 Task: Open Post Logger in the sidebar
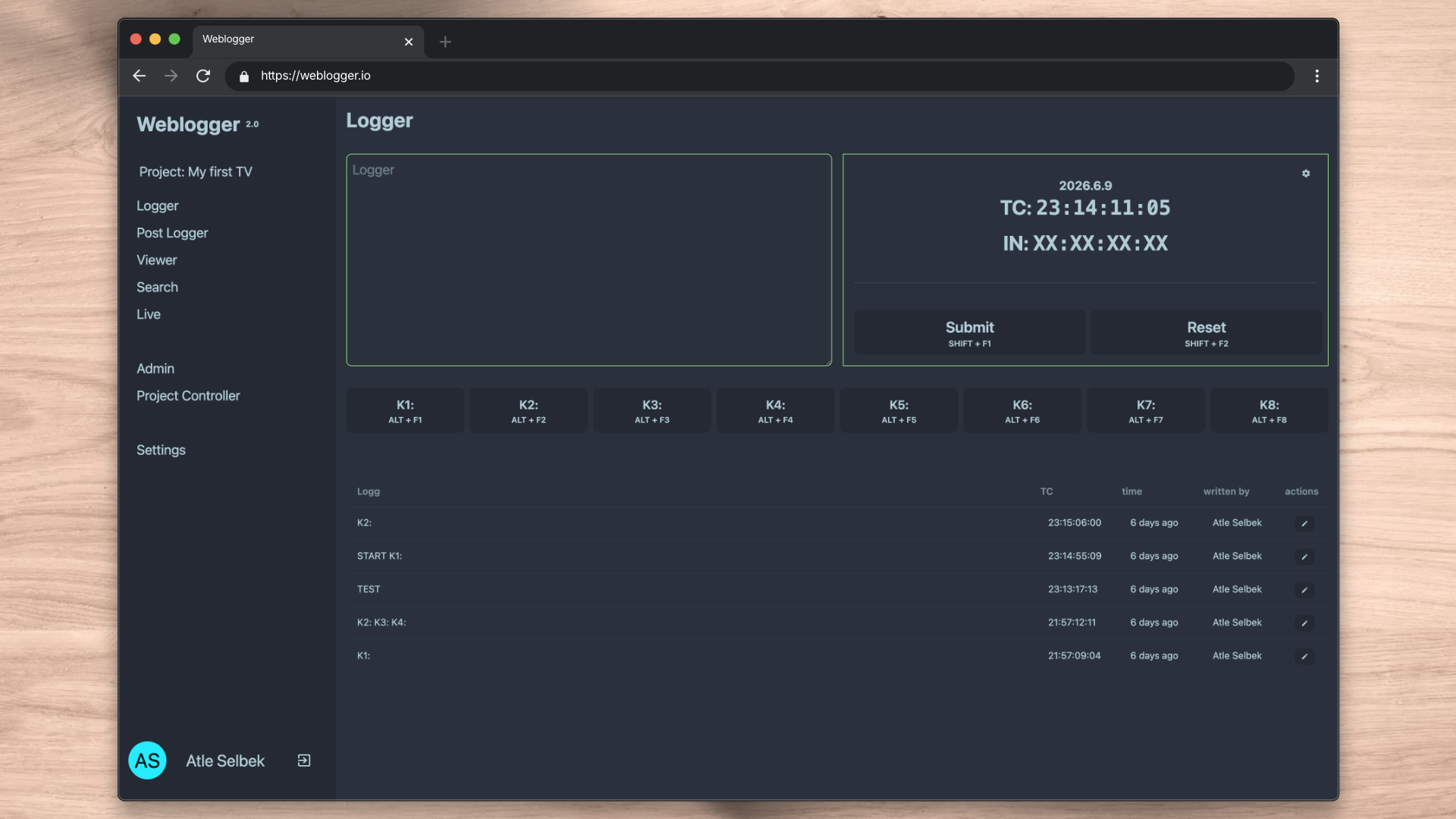coord(172,234)
